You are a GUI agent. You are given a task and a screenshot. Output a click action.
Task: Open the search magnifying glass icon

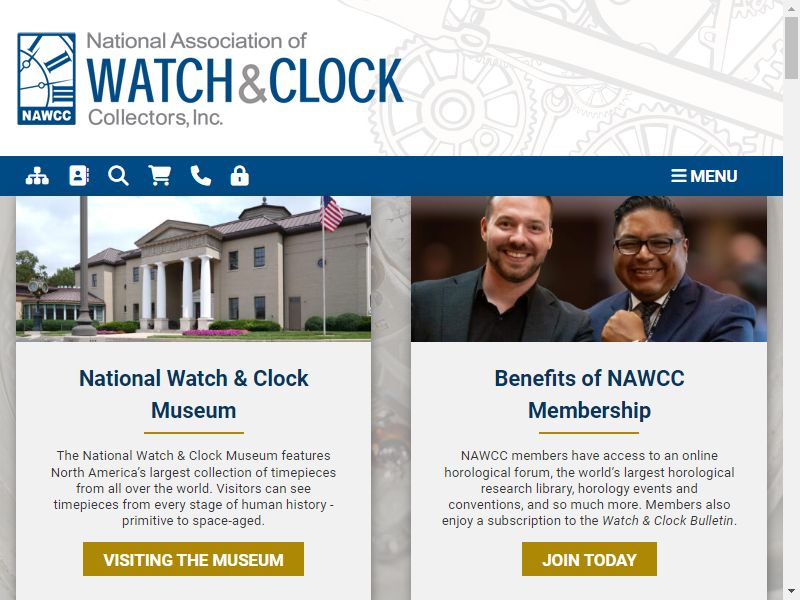point(118,176)
